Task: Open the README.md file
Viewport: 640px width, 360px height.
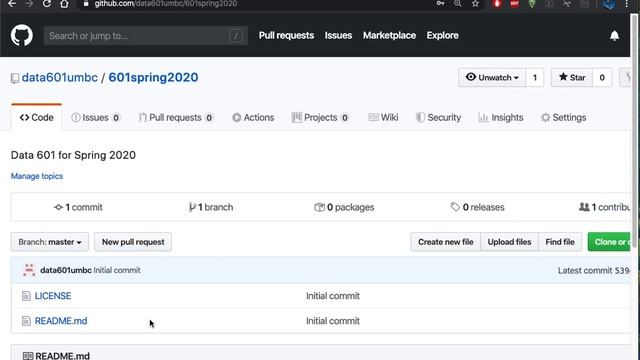Action: point(61,321)
